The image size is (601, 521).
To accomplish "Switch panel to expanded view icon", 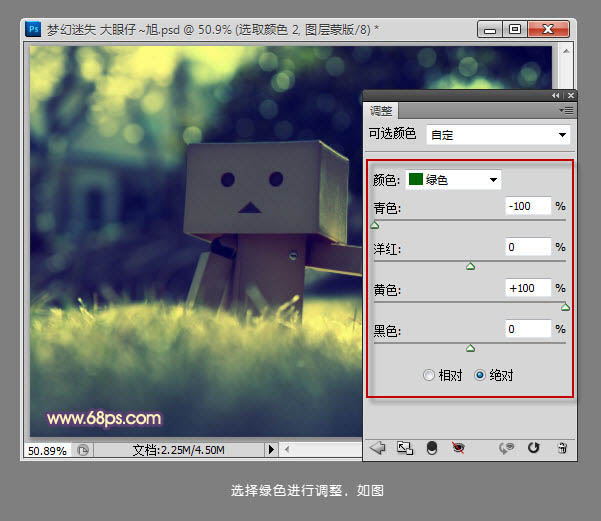I will pyautogui.click(x=405, y=448).
